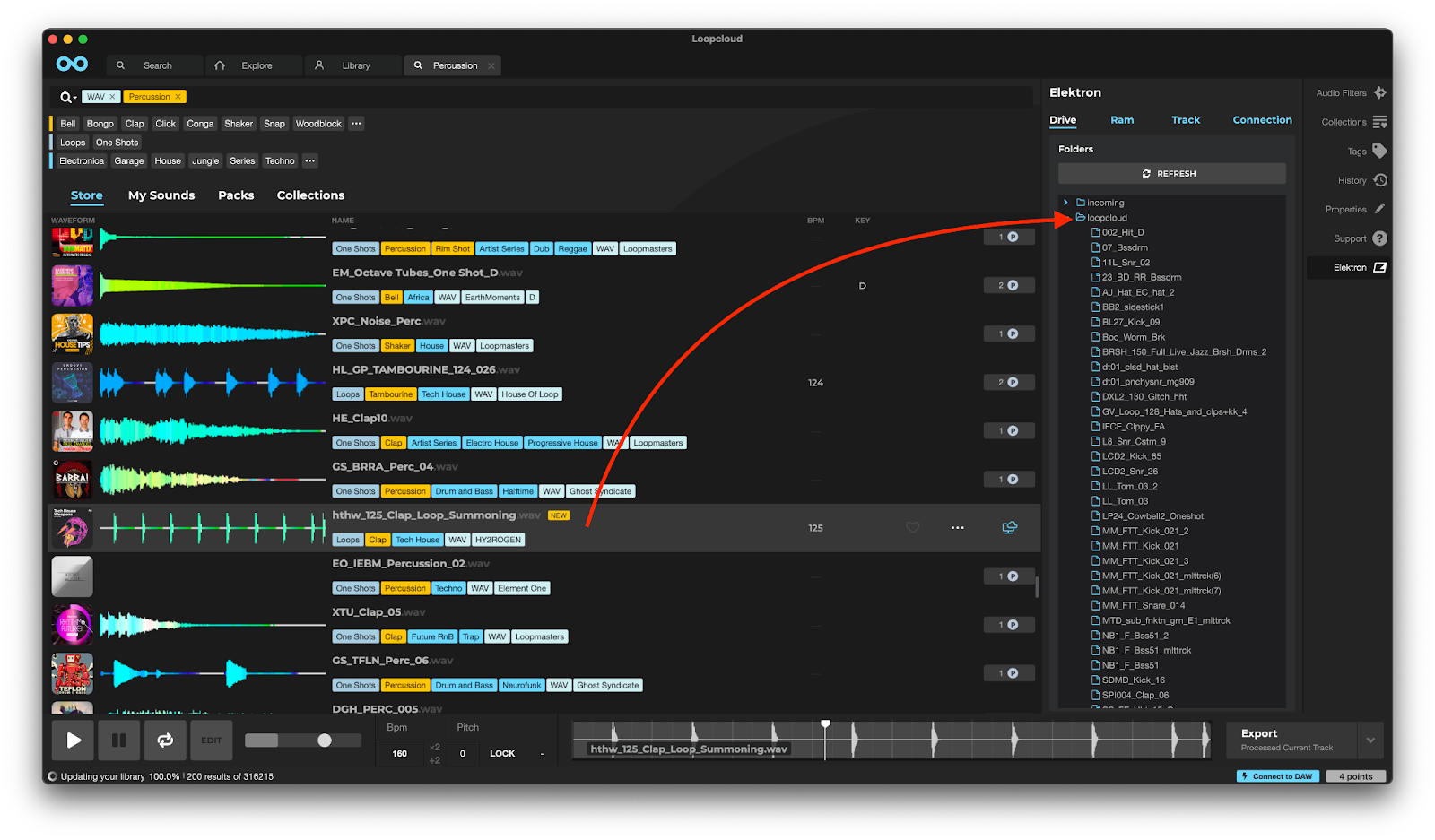Click the Explore home icon
Screen dimensions: 1435x840
pos(220,65)
